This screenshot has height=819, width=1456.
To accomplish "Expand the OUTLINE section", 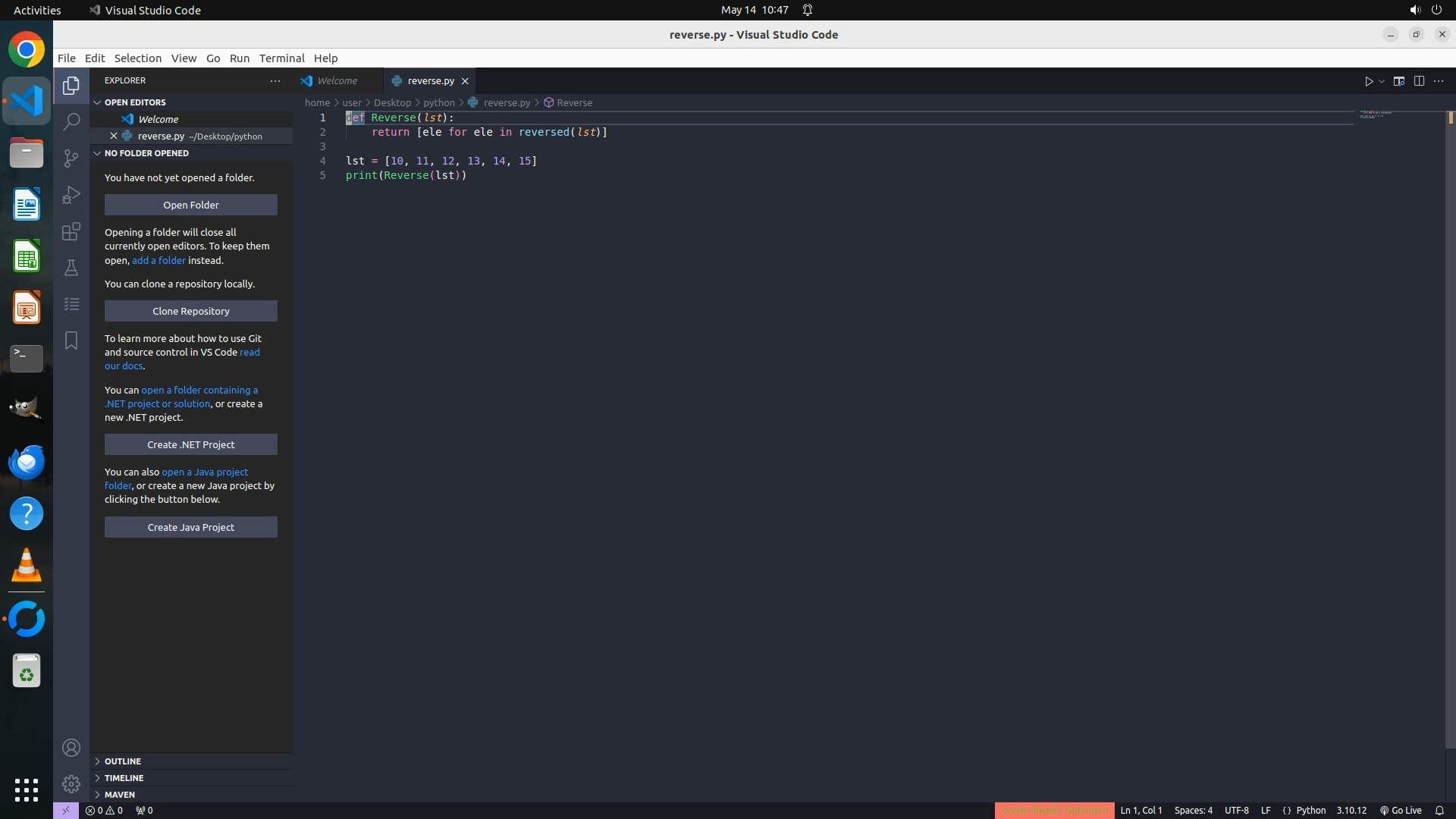I will pos(123,761).
